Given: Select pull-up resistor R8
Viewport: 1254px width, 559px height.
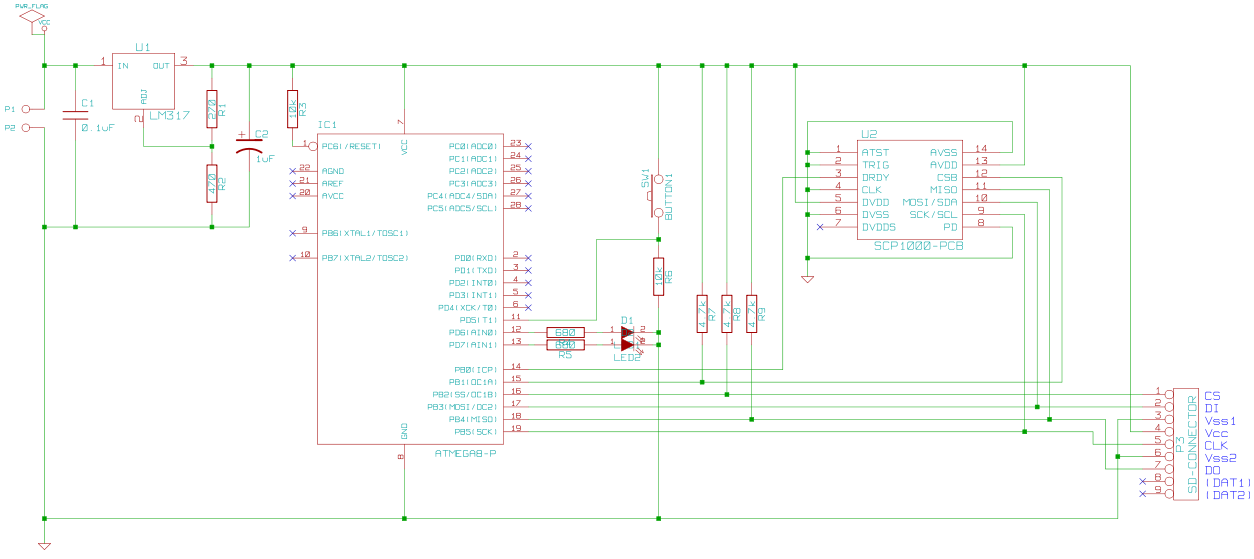Looking at the screenshot, I should point(727,314).
